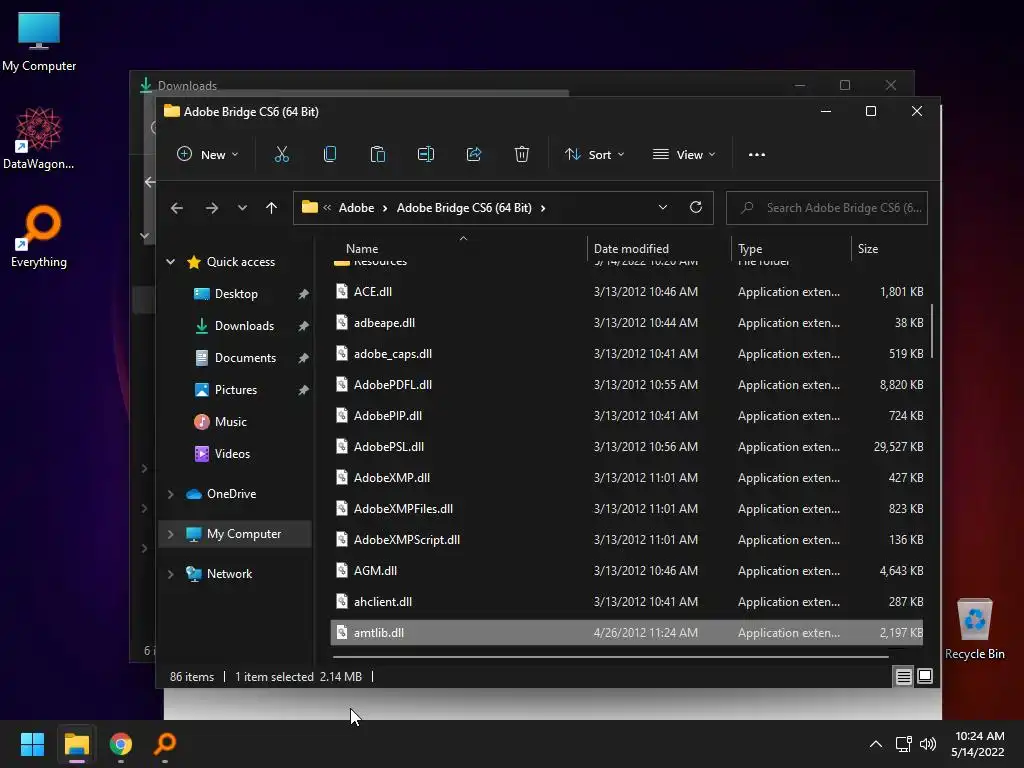Open Music in the navigation pane

(231, 422)
